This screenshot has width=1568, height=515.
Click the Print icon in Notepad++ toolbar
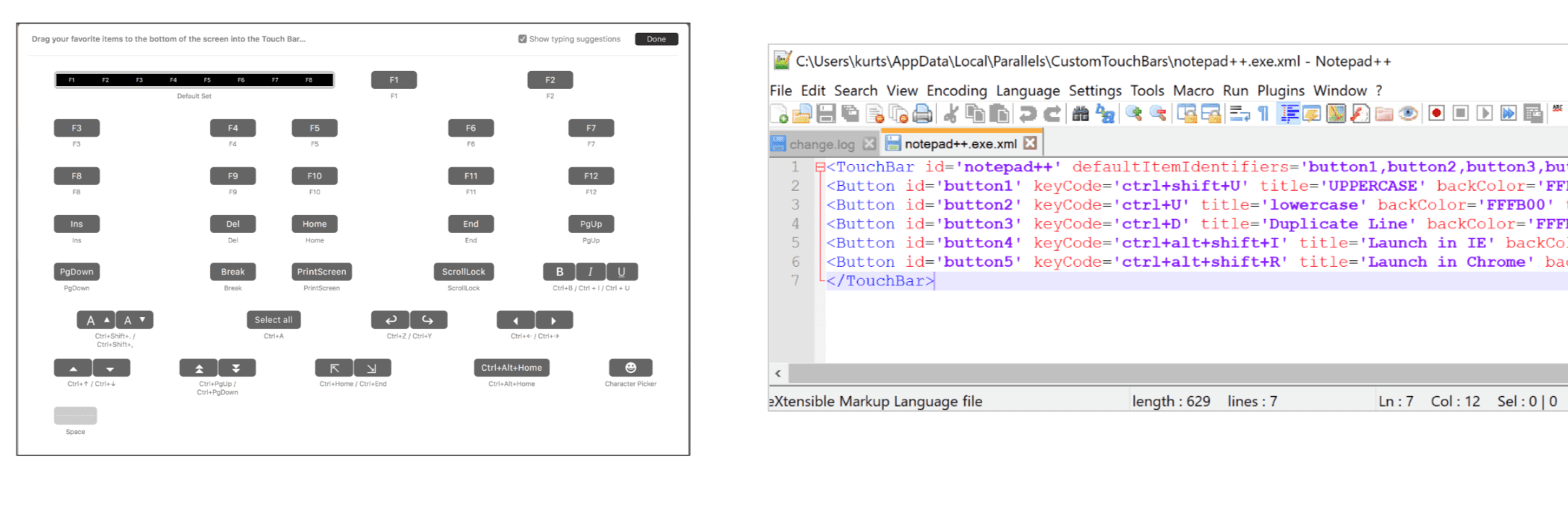[923, 113]
